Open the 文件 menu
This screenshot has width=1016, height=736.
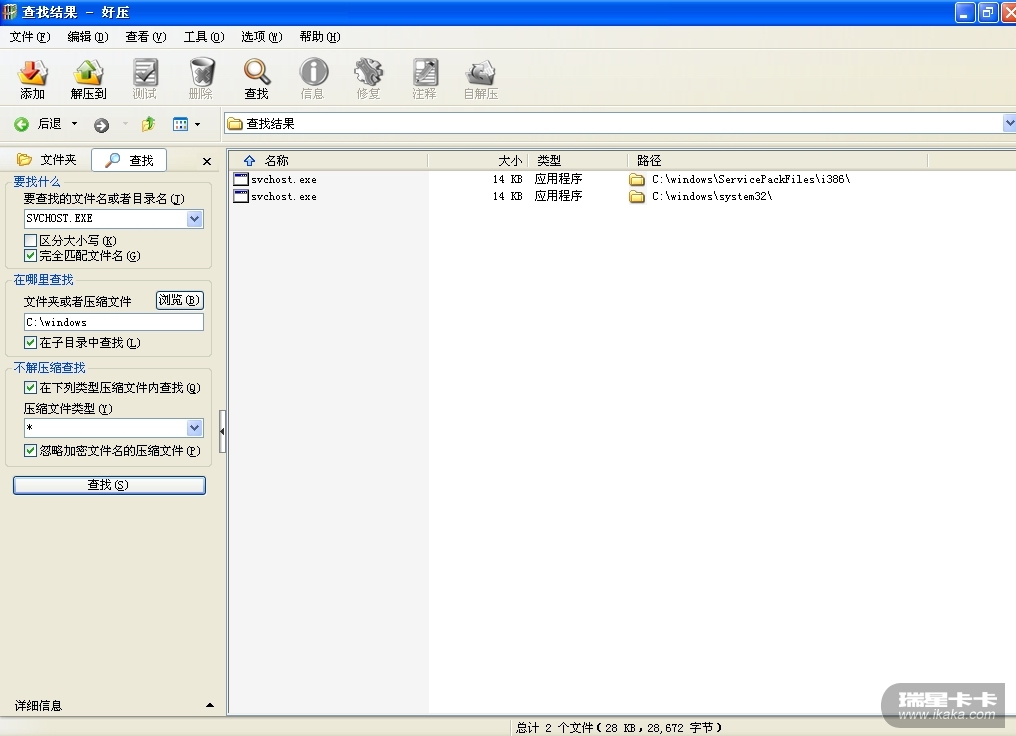(30, 37)
